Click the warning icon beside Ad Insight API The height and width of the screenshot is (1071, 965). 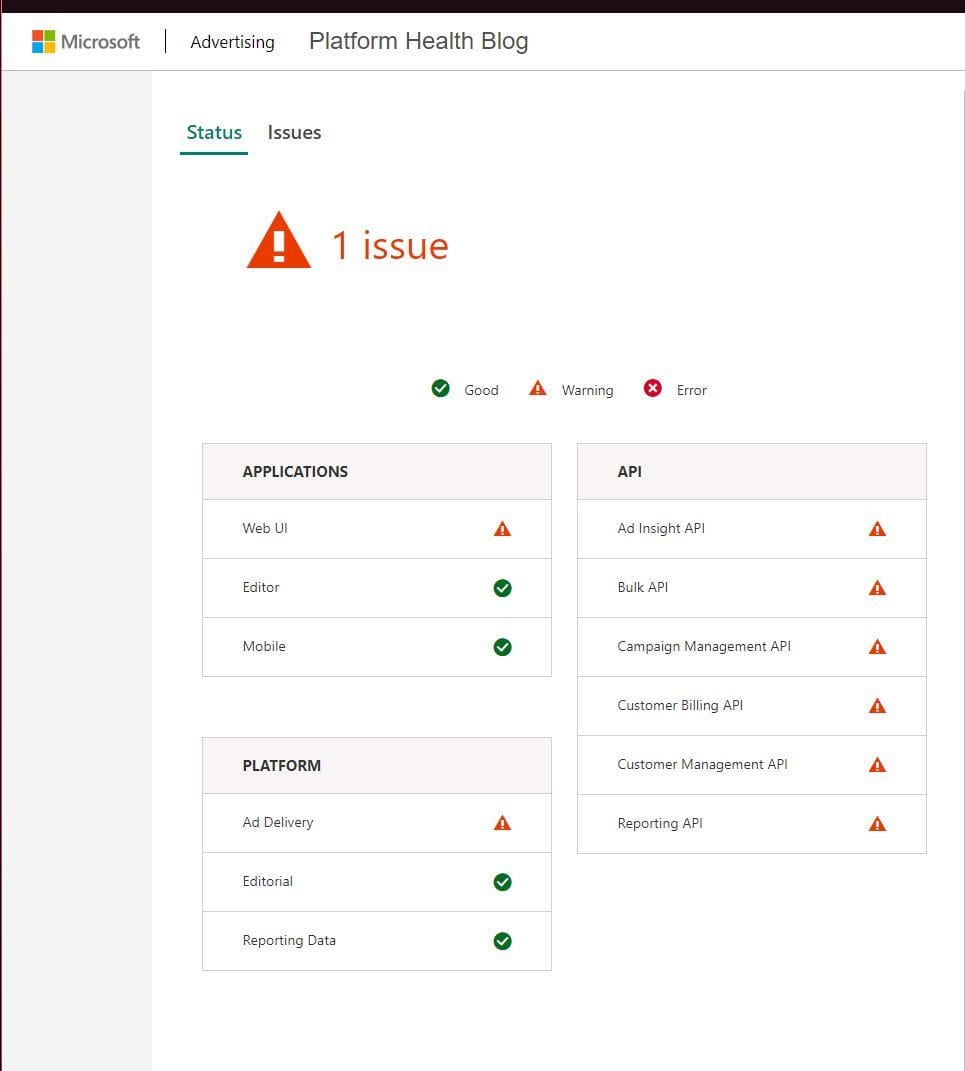point(877,528)
